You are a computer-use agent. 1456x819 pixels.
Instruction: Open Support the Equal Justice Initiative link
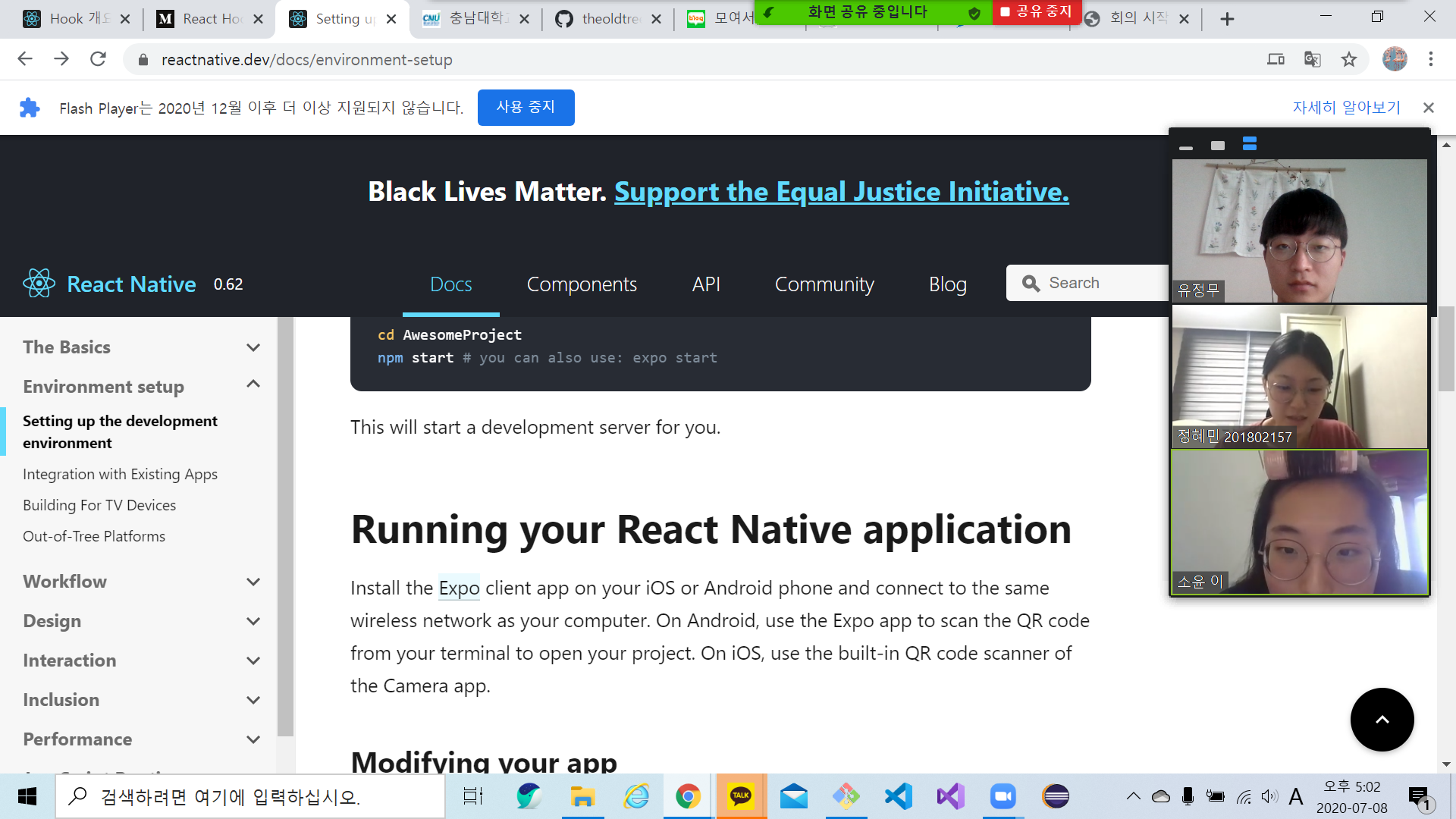[842, 192]
